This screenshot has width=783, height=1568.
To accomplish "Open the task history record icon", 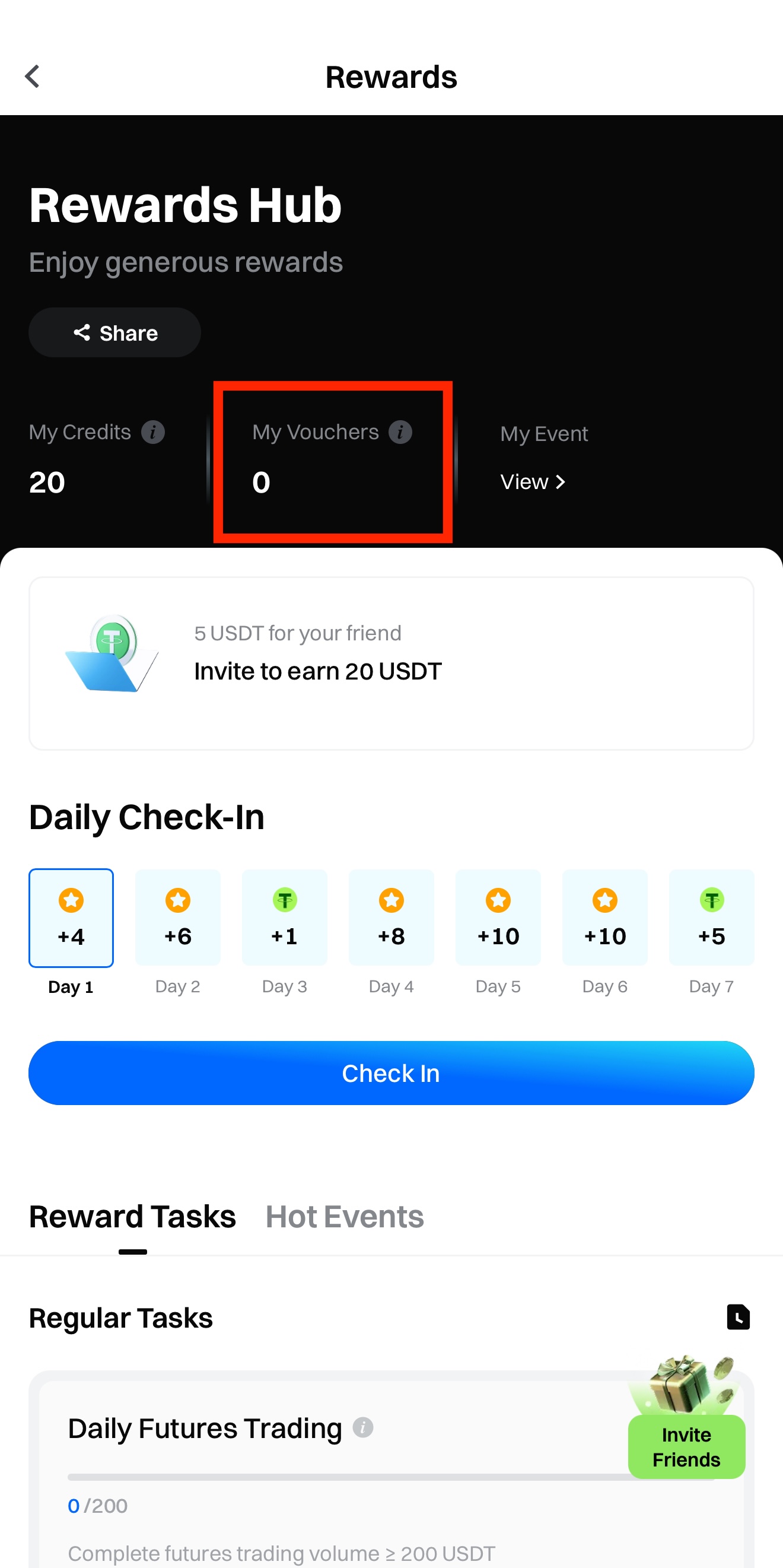I will (738, 1317).
